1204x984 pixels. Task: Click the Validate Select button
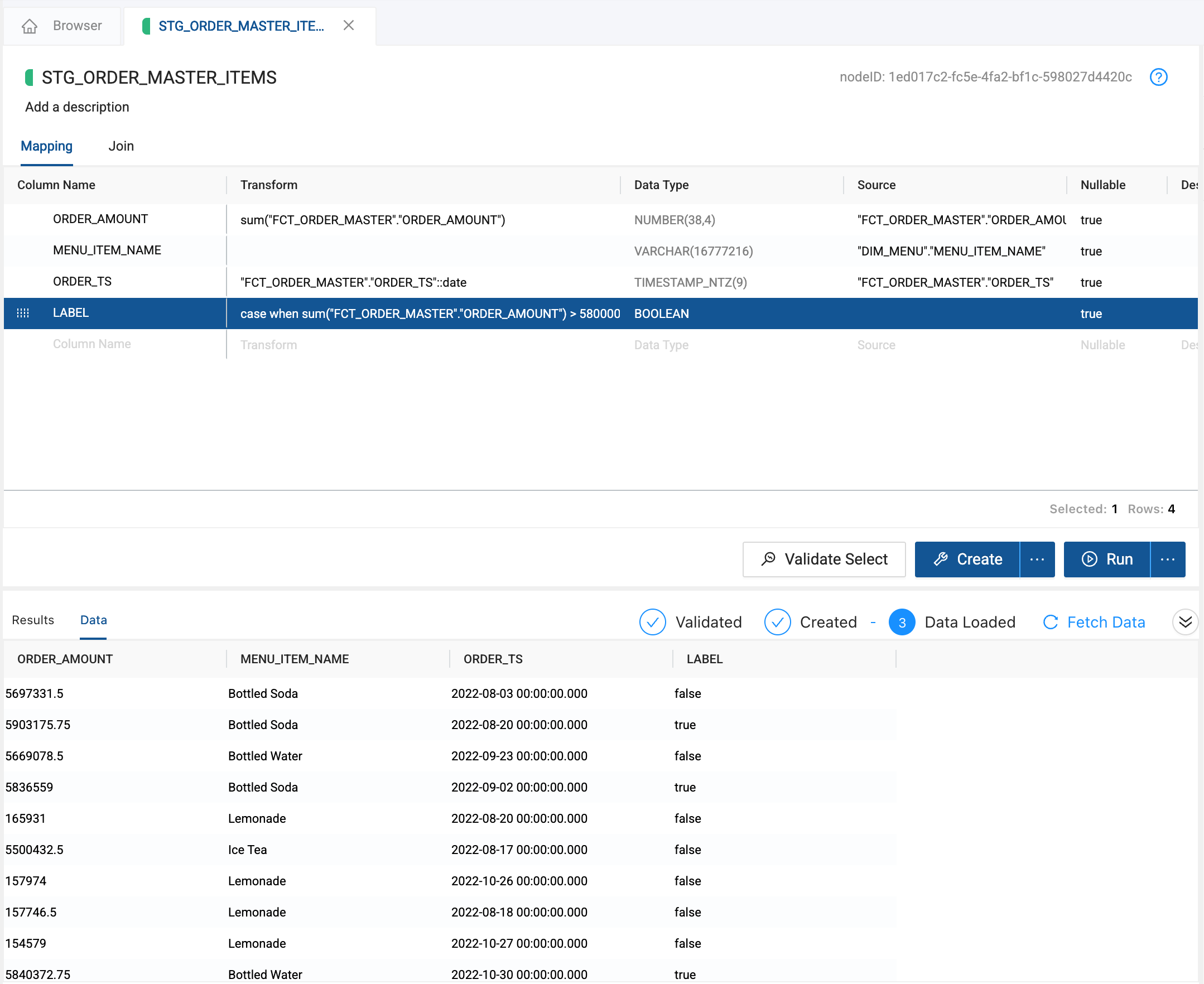pyautogui.click(x=823, y=559)
